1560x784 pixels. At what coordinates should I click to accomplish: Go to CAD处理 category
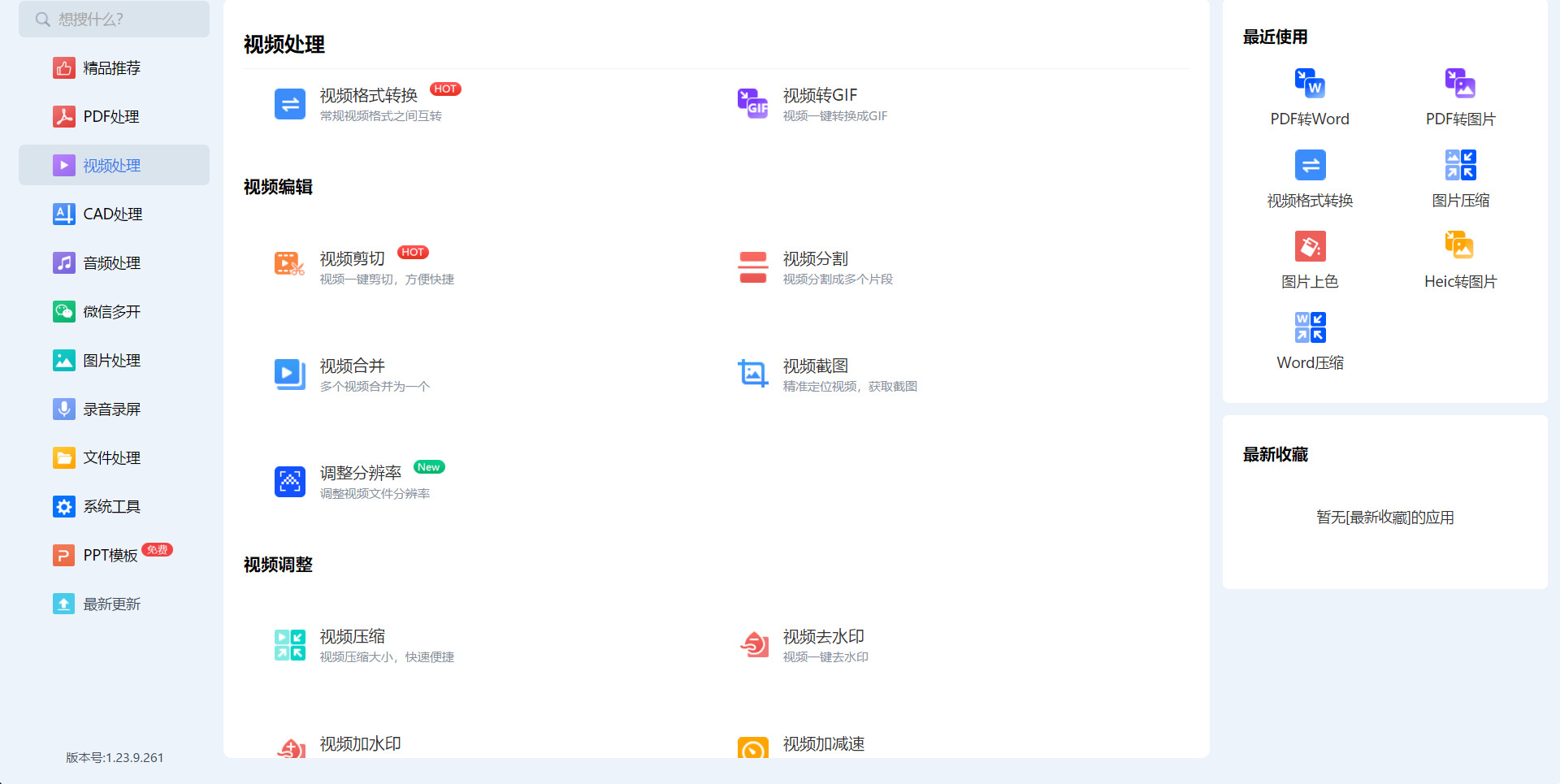[x=114, y=214]
